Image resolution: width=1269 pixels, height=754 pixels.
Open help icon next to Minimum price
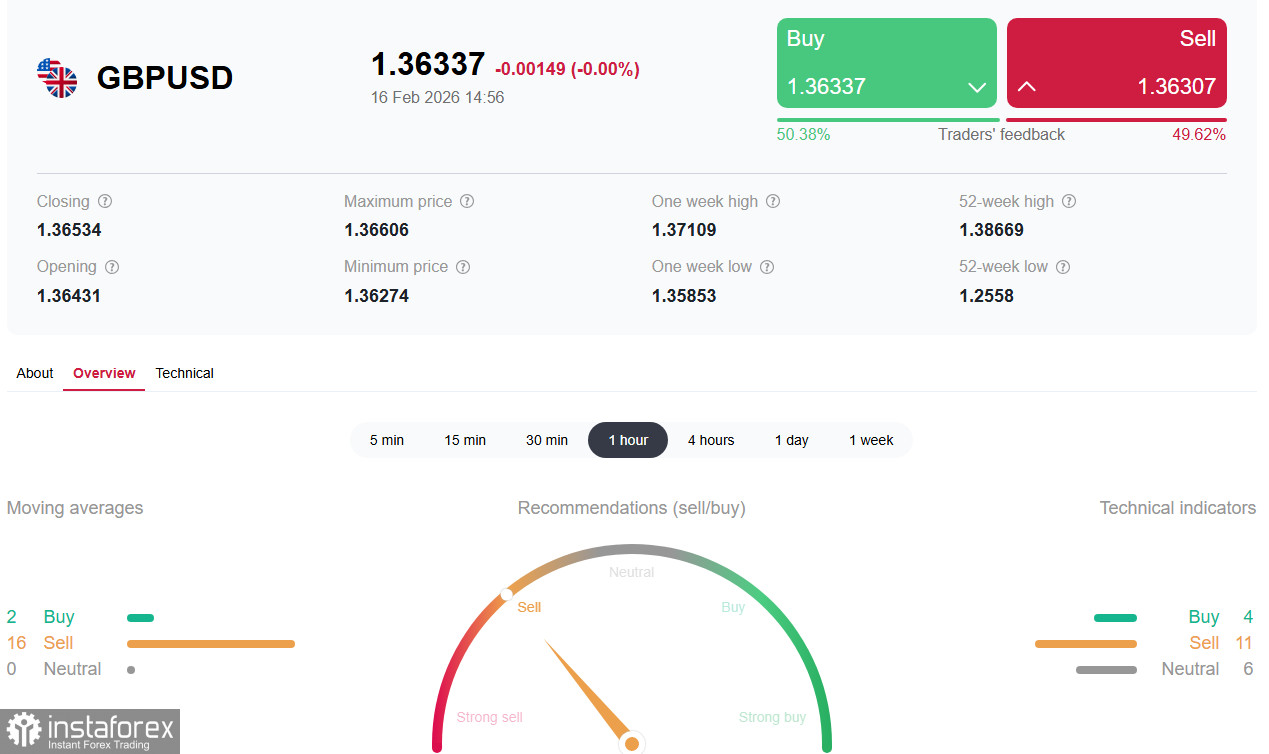point(463,267)
